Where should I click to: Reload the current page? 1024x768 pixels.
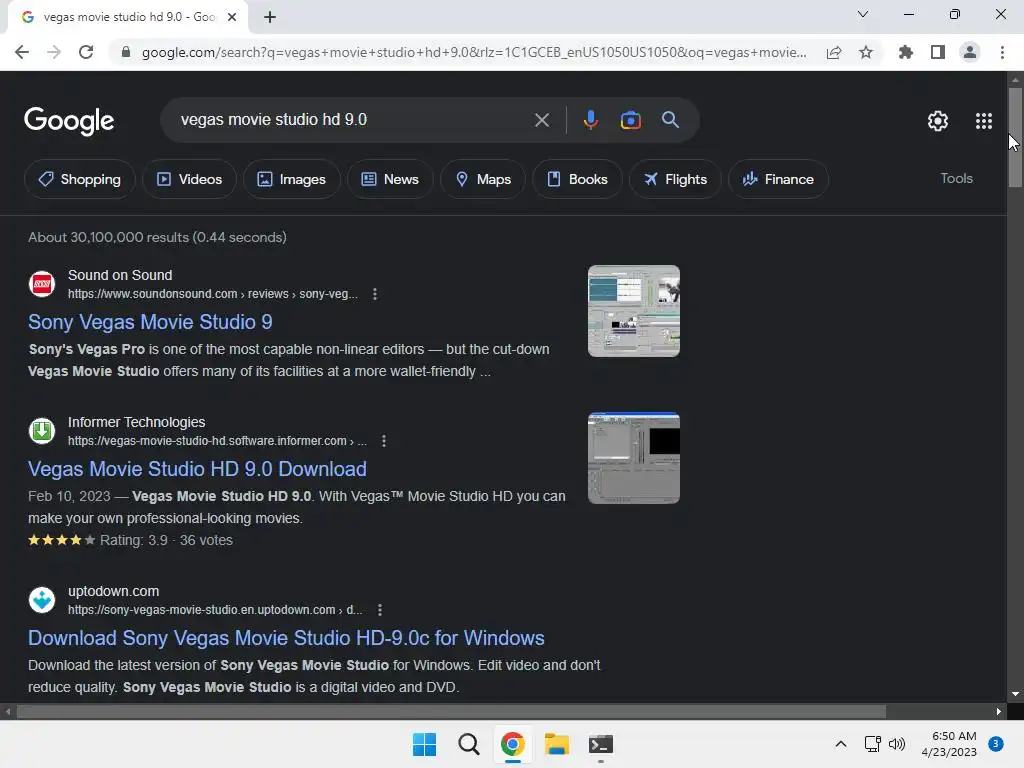[x=86, y=52]
